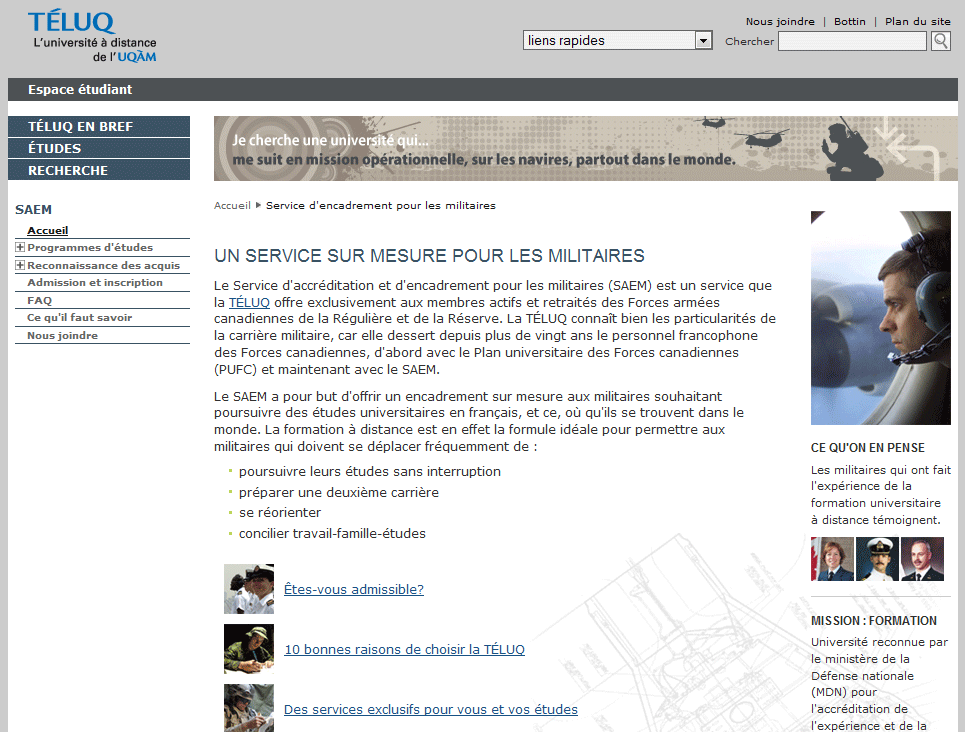Click bullet 'préparer une deuxième carrière'
Image resolution: width=965 pixels, height=732 pixels.
(338, 493)
